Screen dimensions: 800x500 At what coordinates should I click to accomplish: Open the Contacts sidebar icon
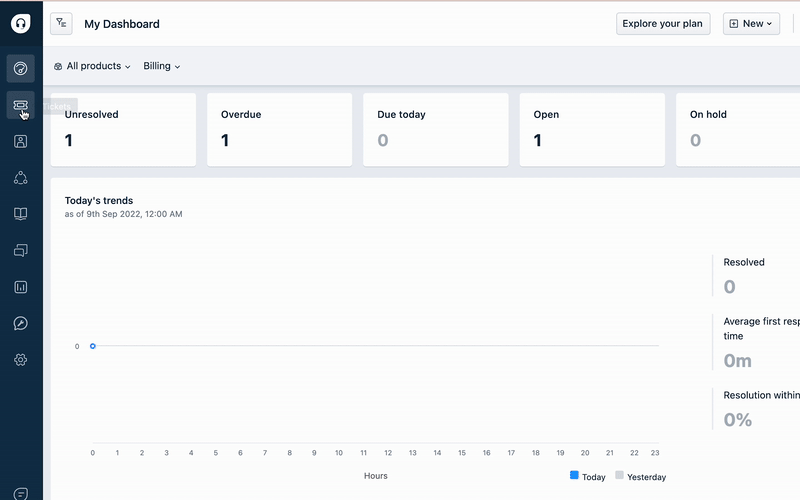pyautogui.click(x=20, y=141)
